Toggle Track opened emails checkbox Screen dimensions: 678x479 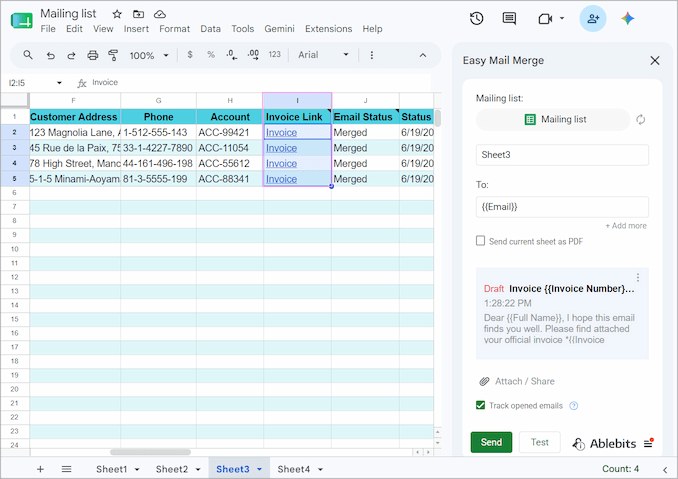coord(480,405)
